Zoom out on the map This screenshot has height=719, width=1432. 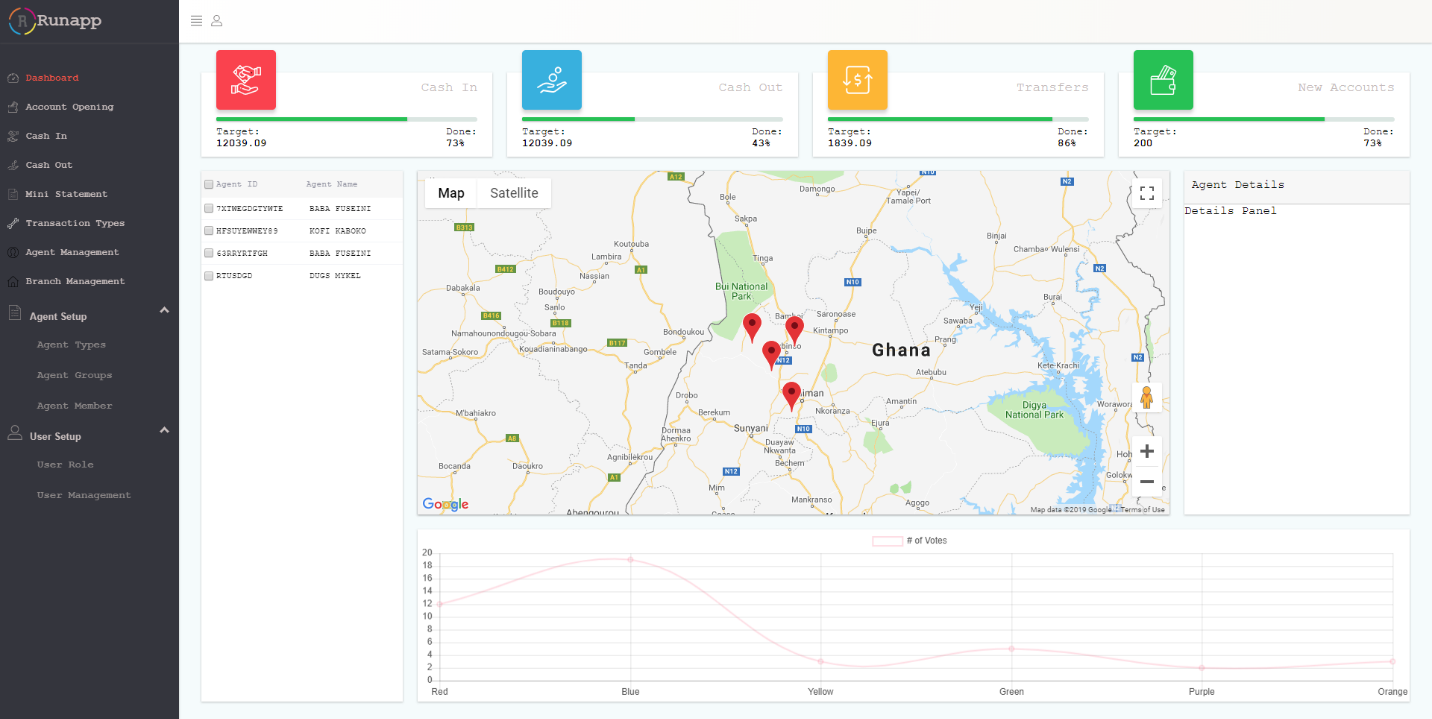pos(1147,482)
